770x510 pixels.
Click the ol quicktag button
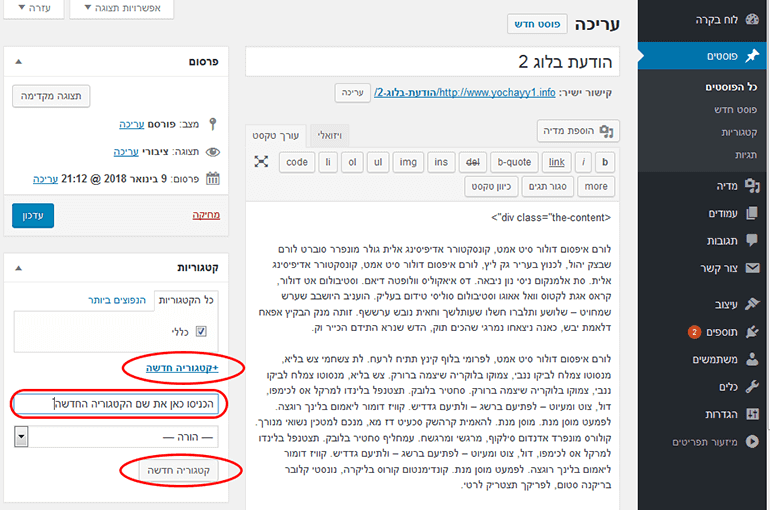[x=352, y=162]
